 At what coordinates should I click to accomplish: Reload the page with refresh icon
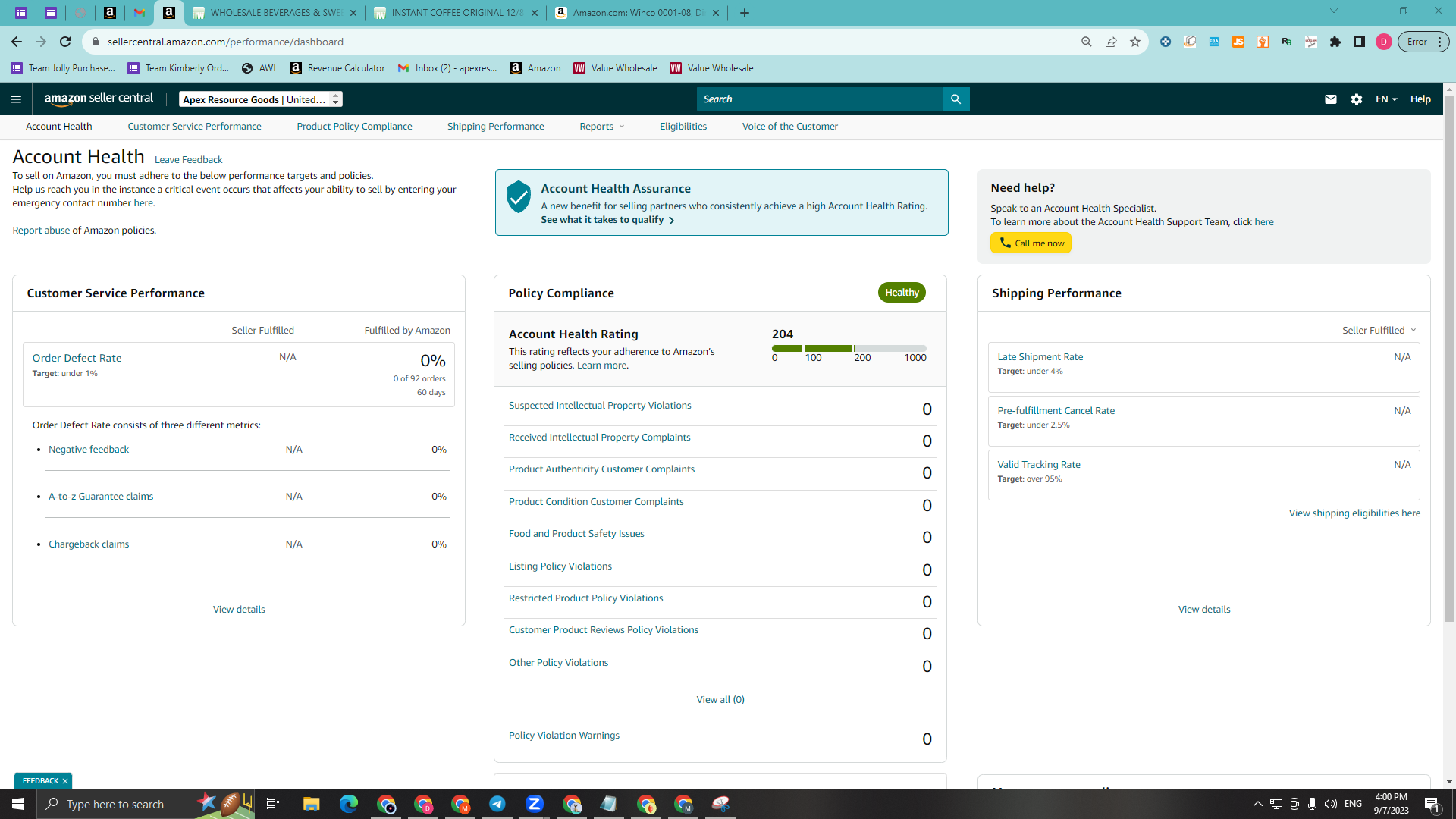point(65,42)
